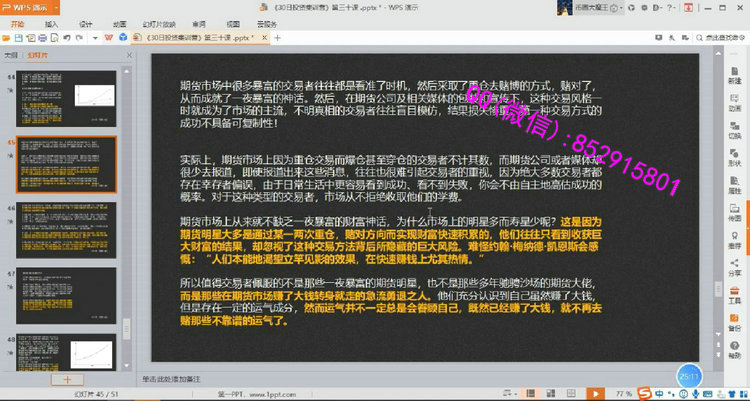Click the 77% zoom level indicator
The width and height of the screenshot is (750, 401).
tap(624, 394)
